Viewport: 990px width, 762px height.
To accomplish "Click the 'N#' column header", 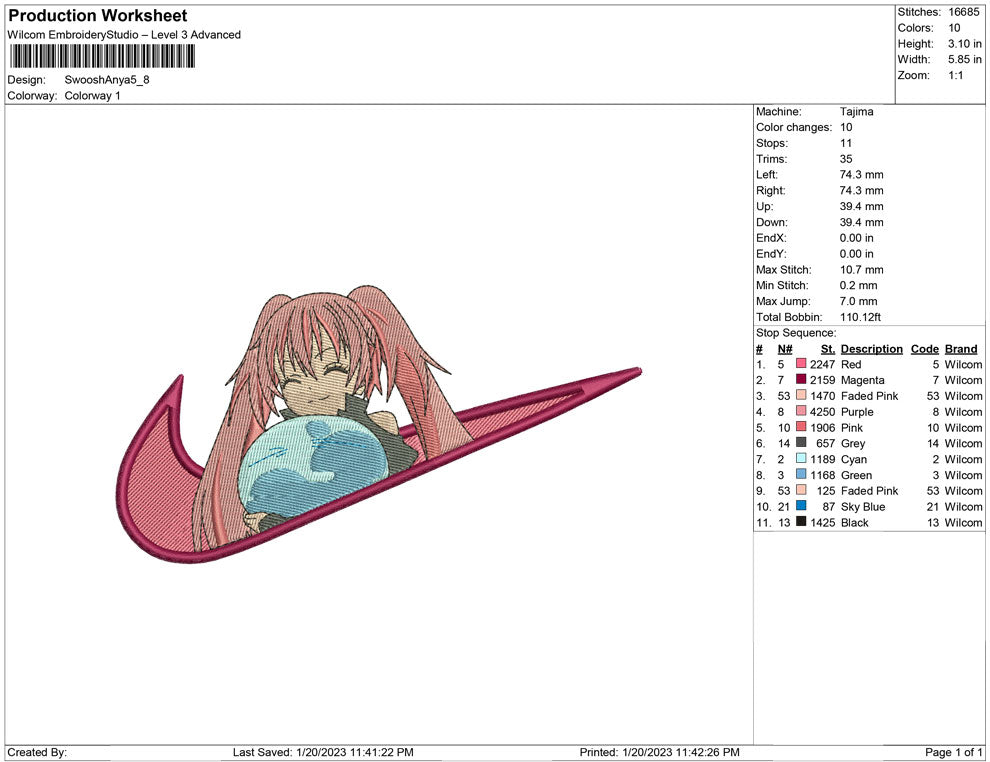I will click(x=785, y=349).
